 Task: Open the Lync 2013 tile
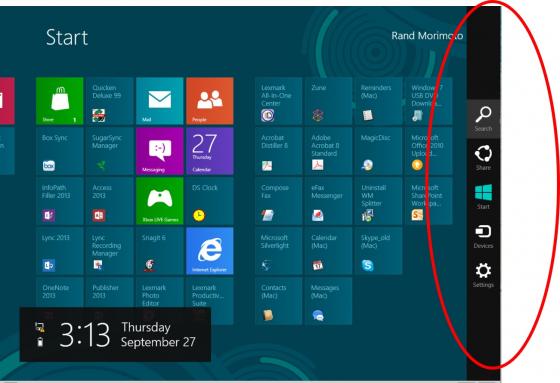(60, 251)
